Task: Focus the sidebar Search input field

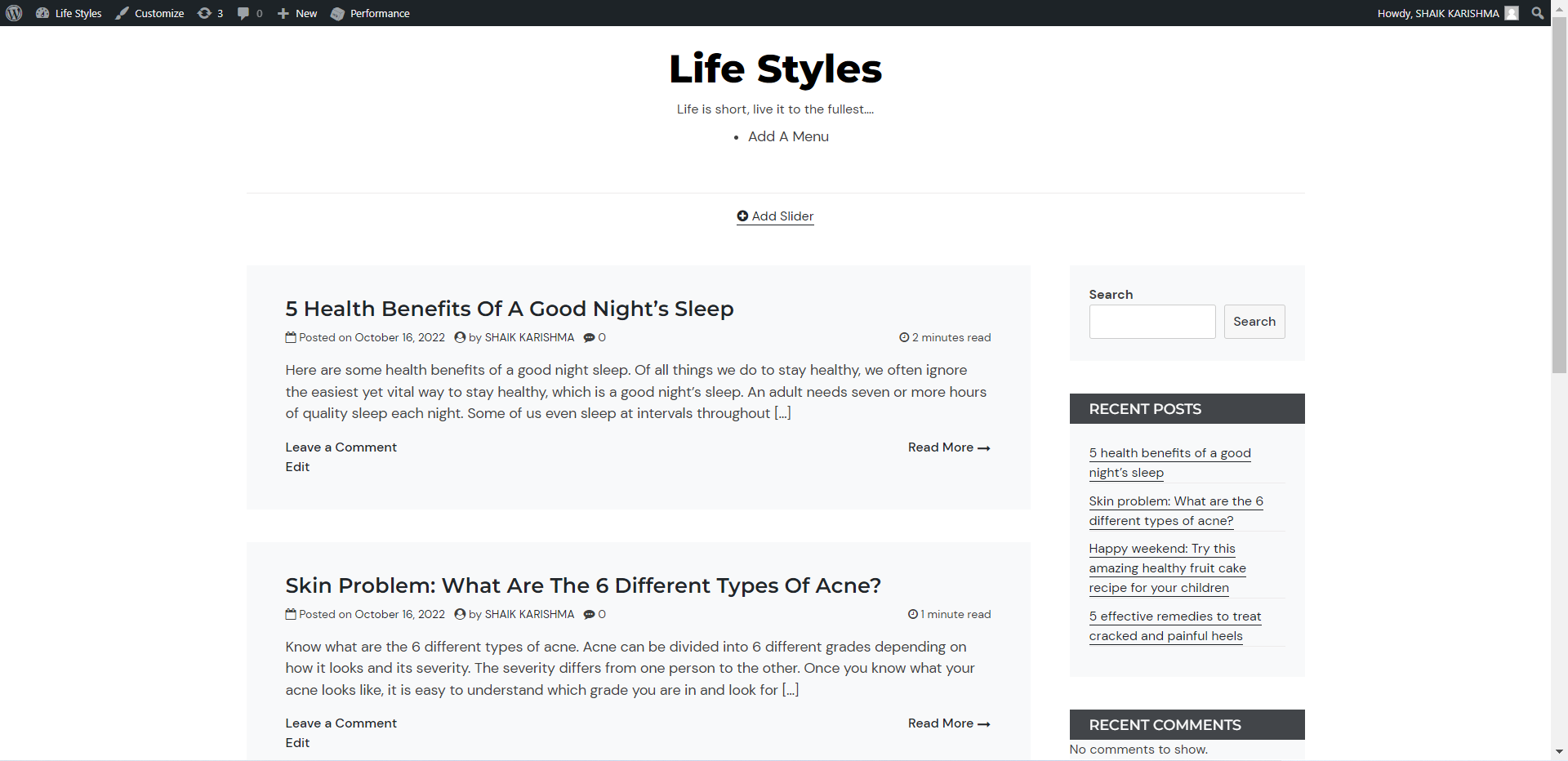Action: pyautogui.click(x=1152, y=322)
